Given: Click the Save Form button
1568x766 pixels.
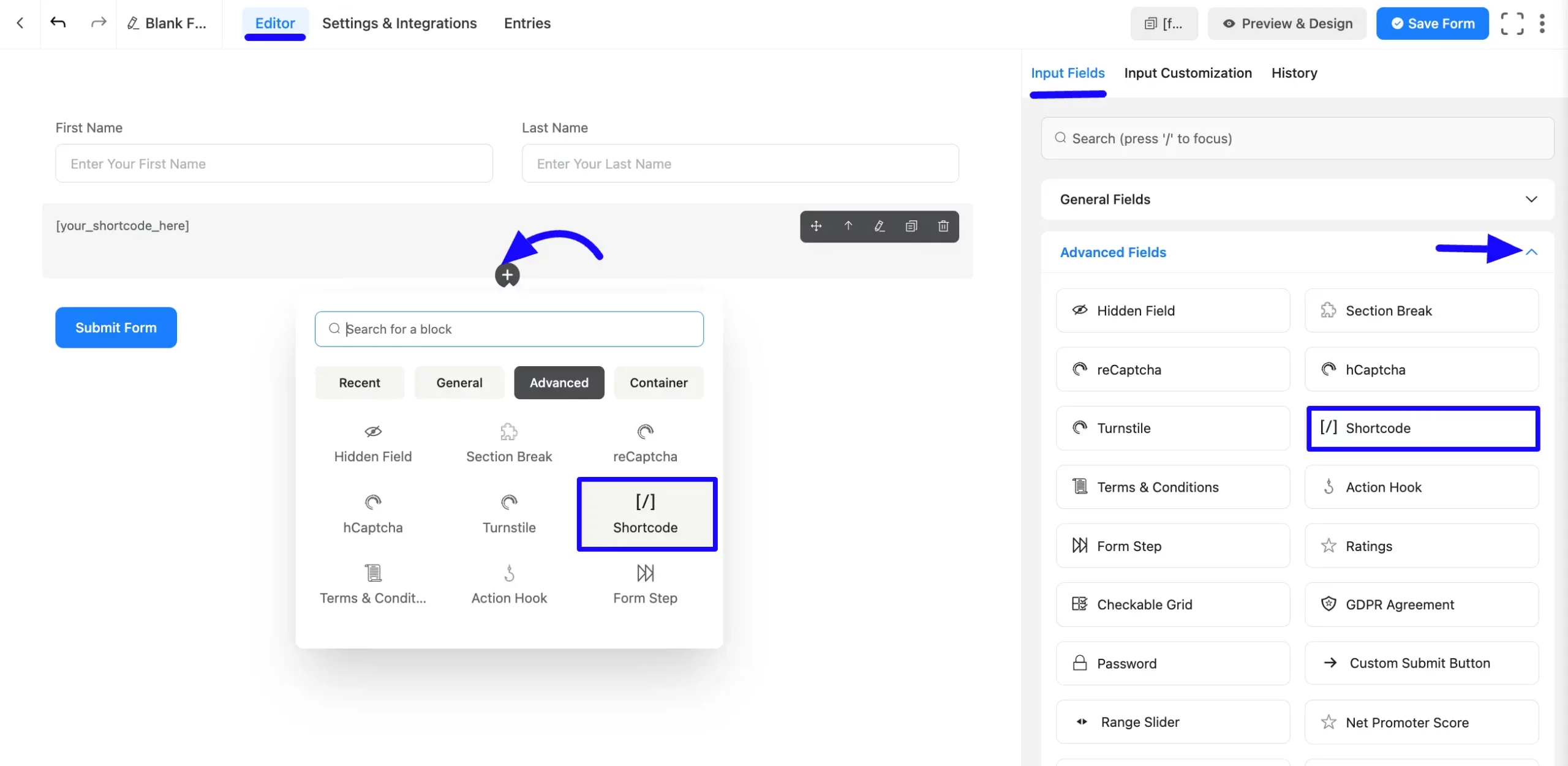Looking at the screenshot, I should (x=1432, y=23).
